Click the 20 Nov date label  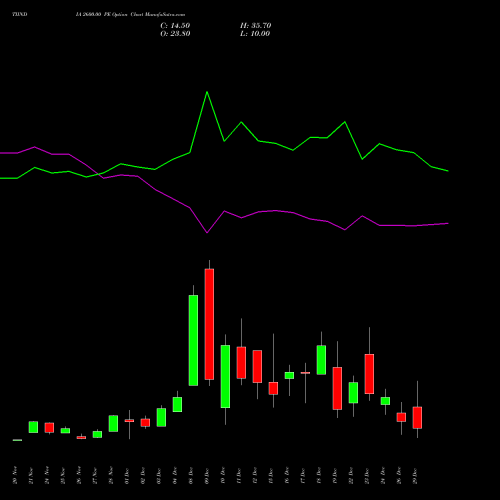point(15,475)
